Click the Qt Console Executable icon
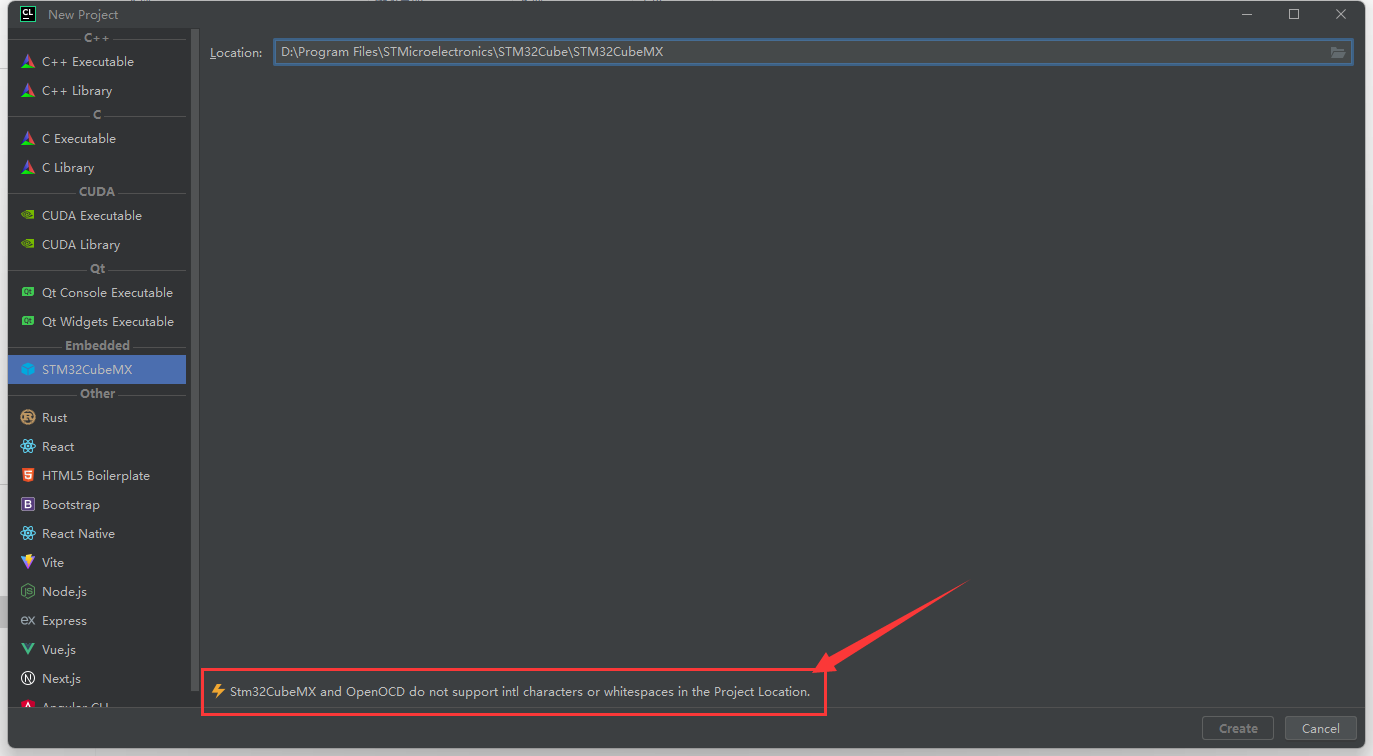The height and width of the screenshot is (756, 1373). (28, 293)
